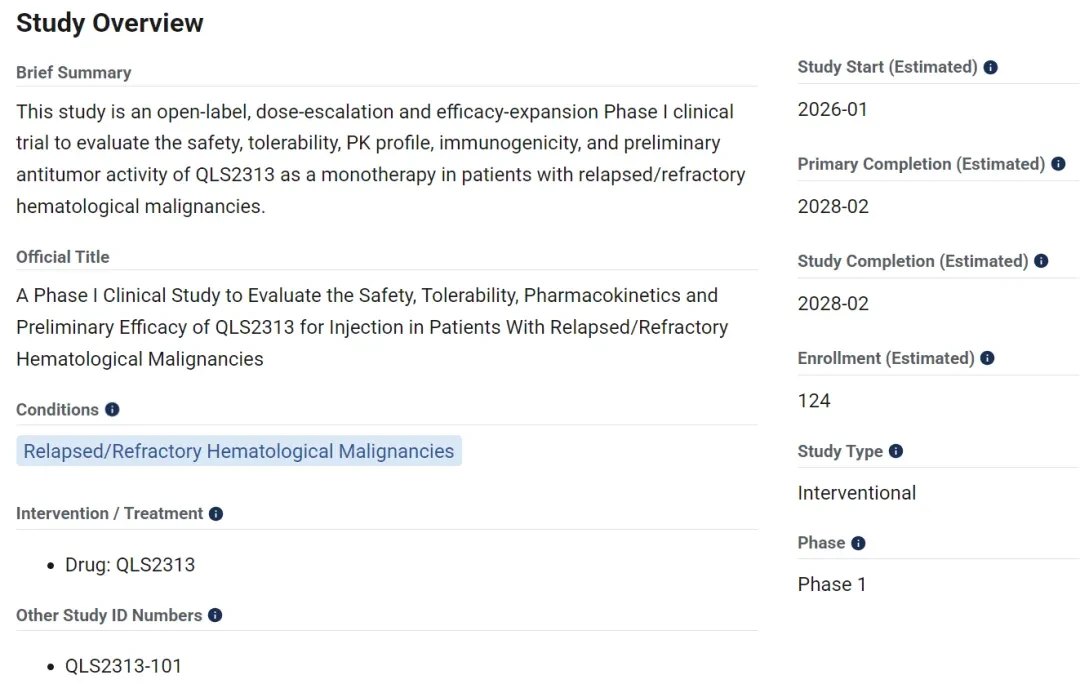Screen dimensions: 1080x693
Task: Click the Drug: QLS2313 intervention item
Action: click(130, 565)
